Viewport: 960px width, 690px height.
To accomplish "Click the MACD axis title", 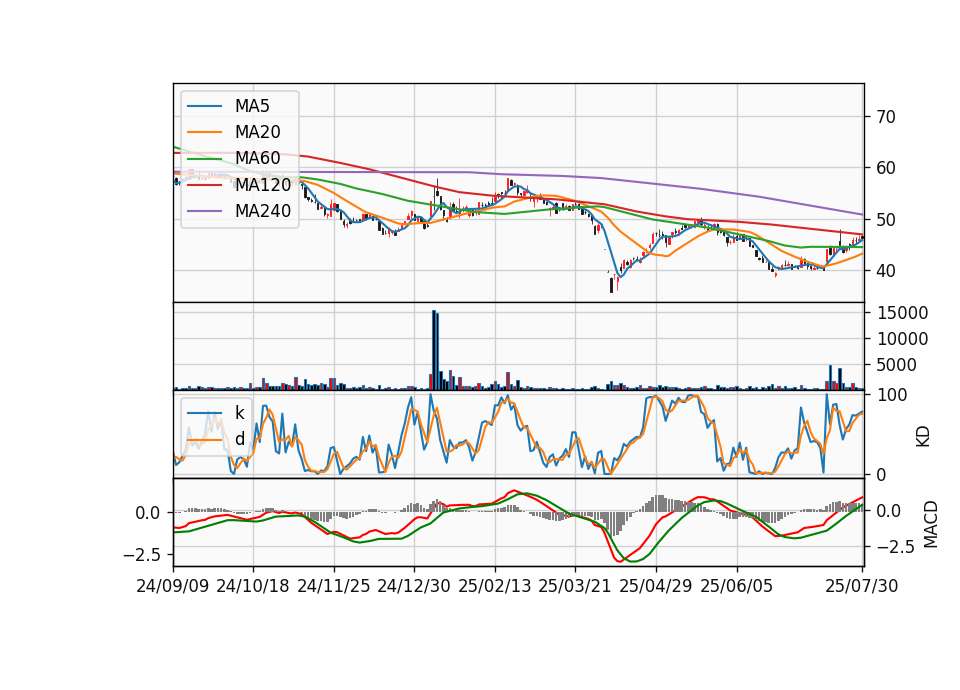I will [x=931, y=524].
